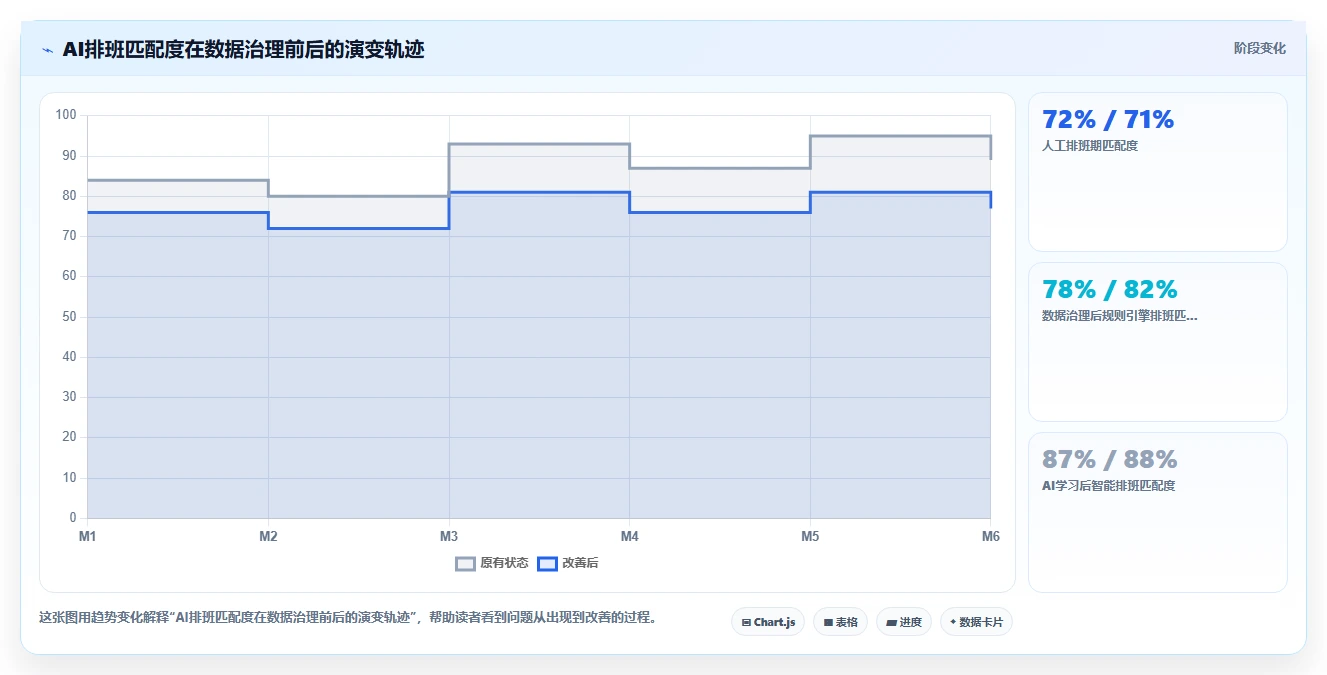Click the 数据治理后规则引擎排班匹… card label
The image size is (1327, 675).
[1120, 316]
